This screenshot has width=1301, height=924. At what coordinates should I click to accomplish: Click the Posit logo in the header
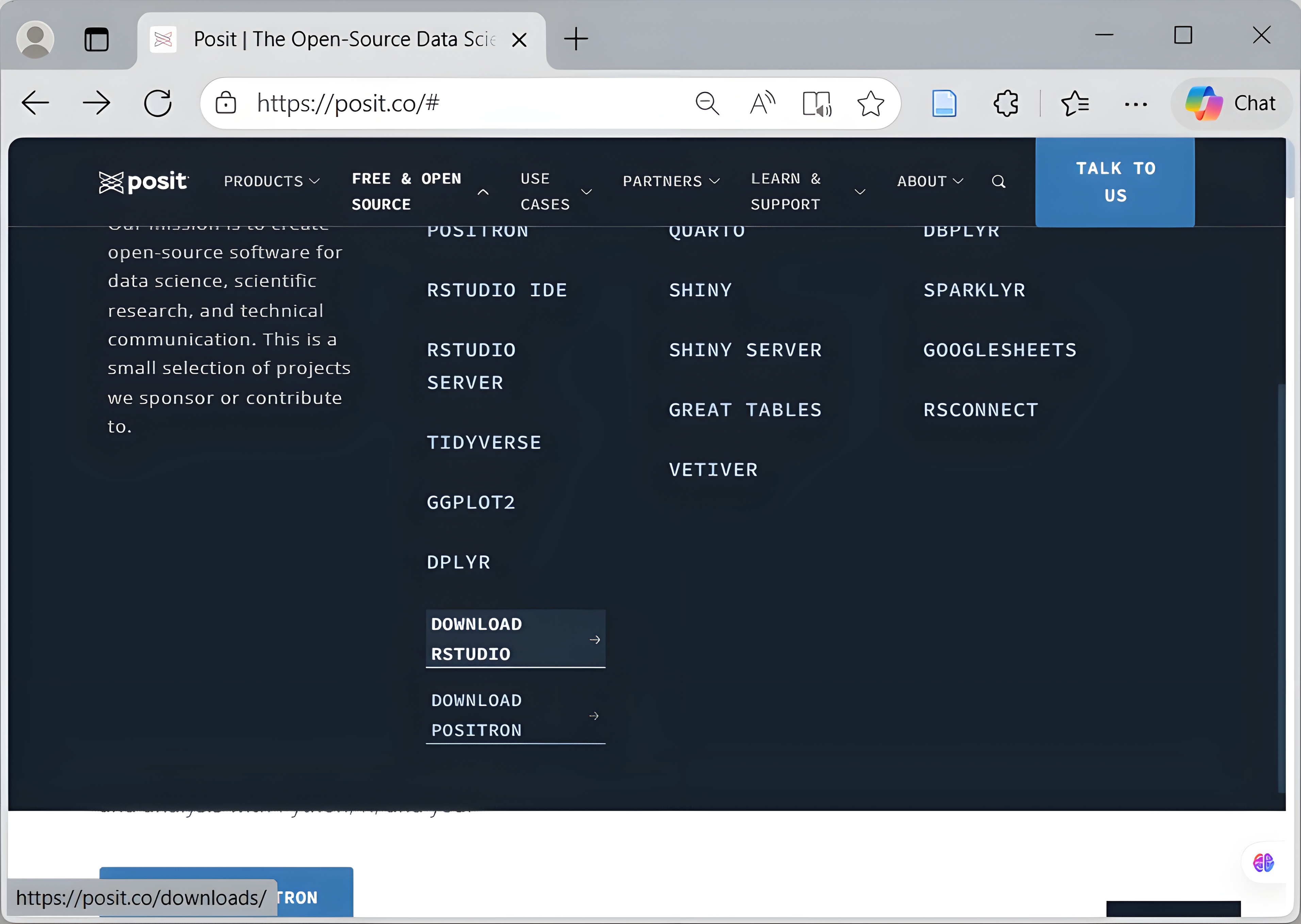pyautogui.click(x=143, y=182)
